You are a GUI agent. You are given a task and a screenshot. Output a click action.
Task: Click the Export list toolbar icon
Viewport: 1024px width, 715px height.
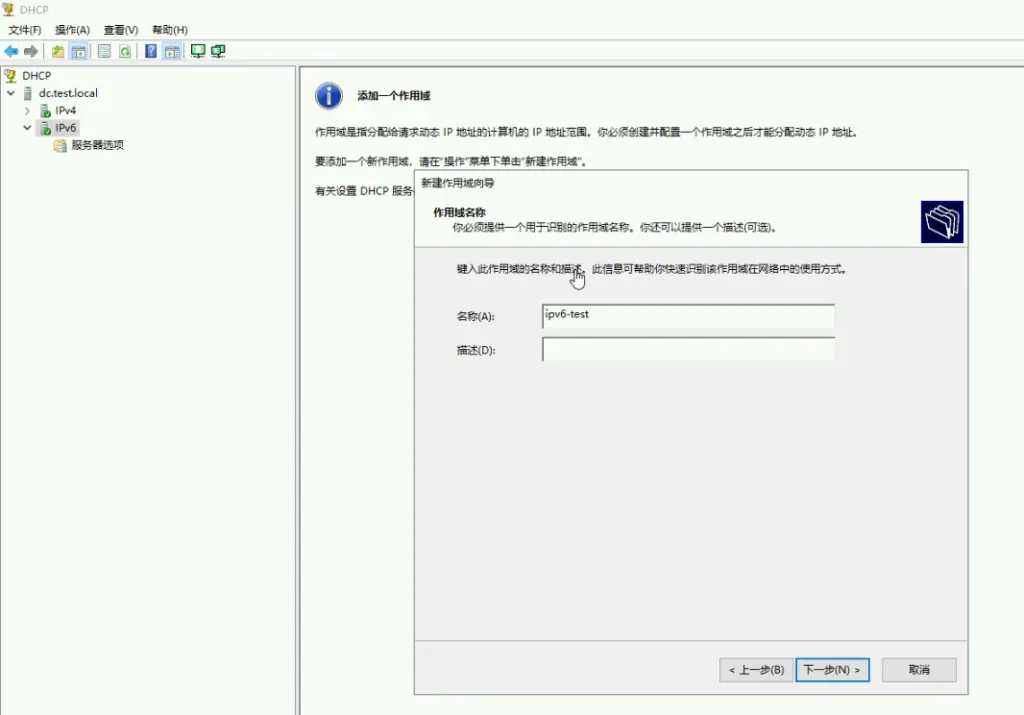point(104,51)
